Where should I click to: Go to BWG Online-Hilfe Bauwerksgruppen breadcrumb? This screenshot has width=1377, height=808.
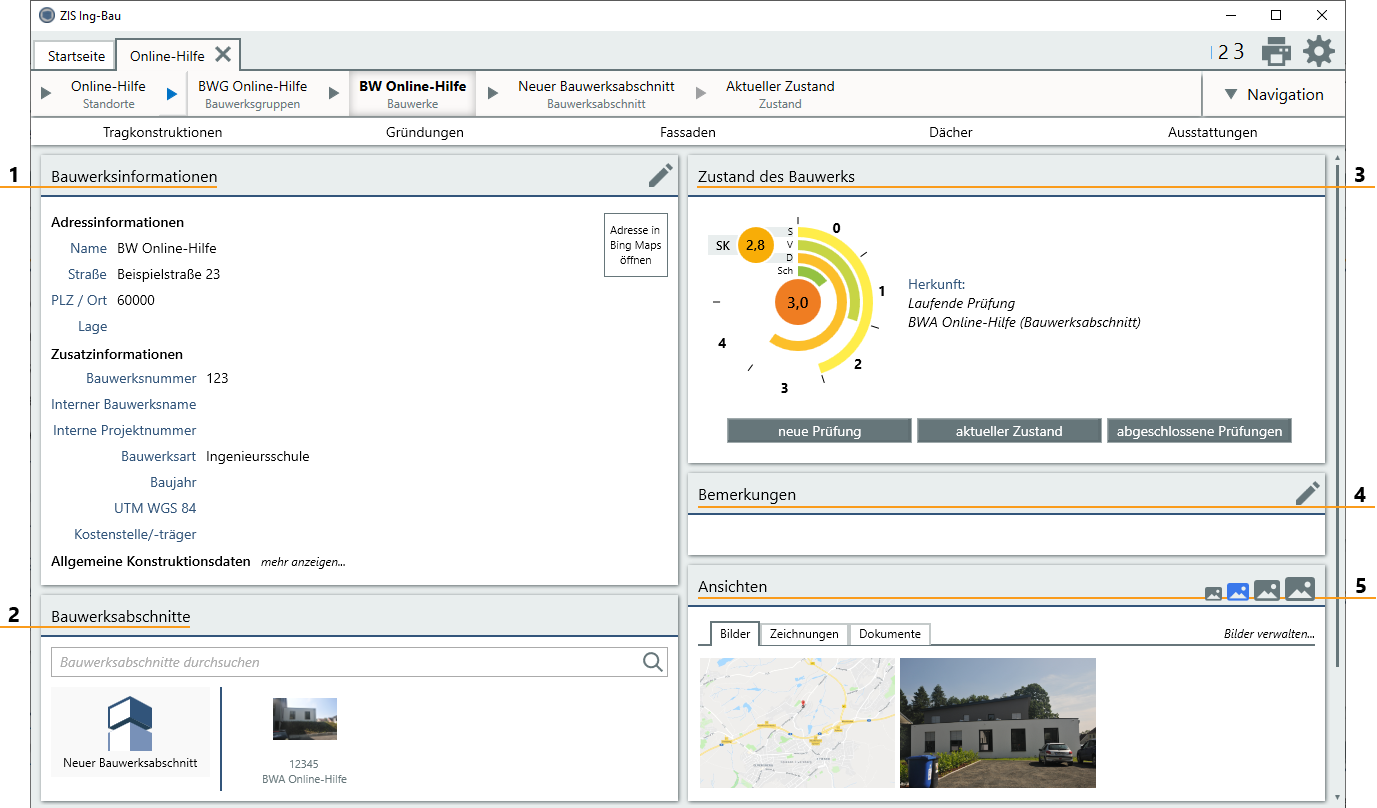point(252,94)
